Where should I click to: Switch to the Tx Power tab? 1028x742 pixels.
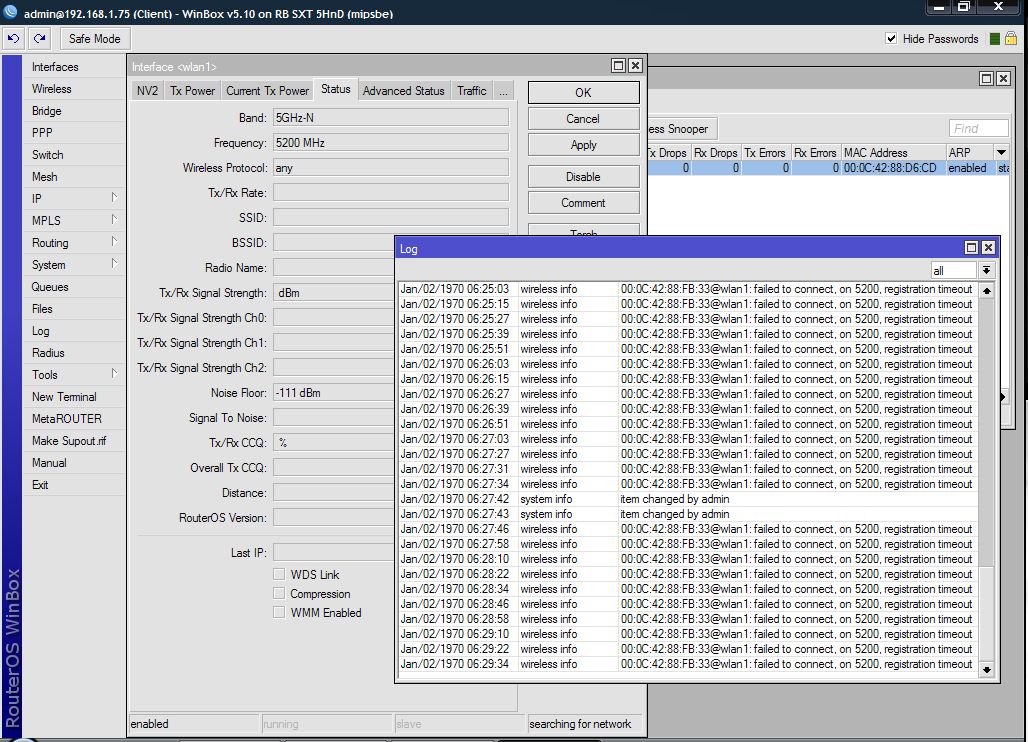pos(192,91)
